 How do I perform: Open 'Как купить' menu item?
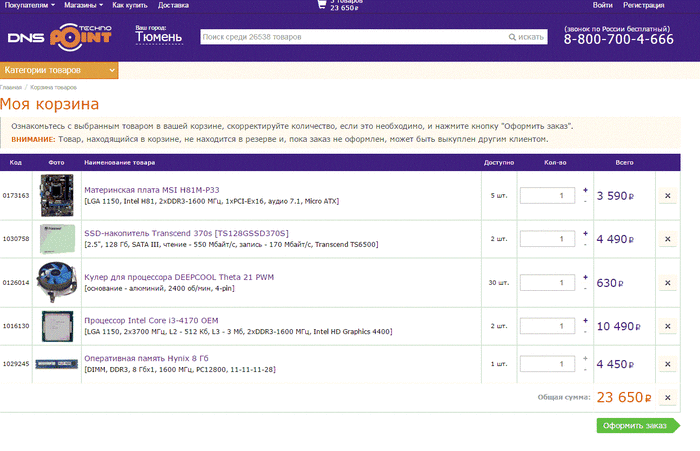click(130, 5)
